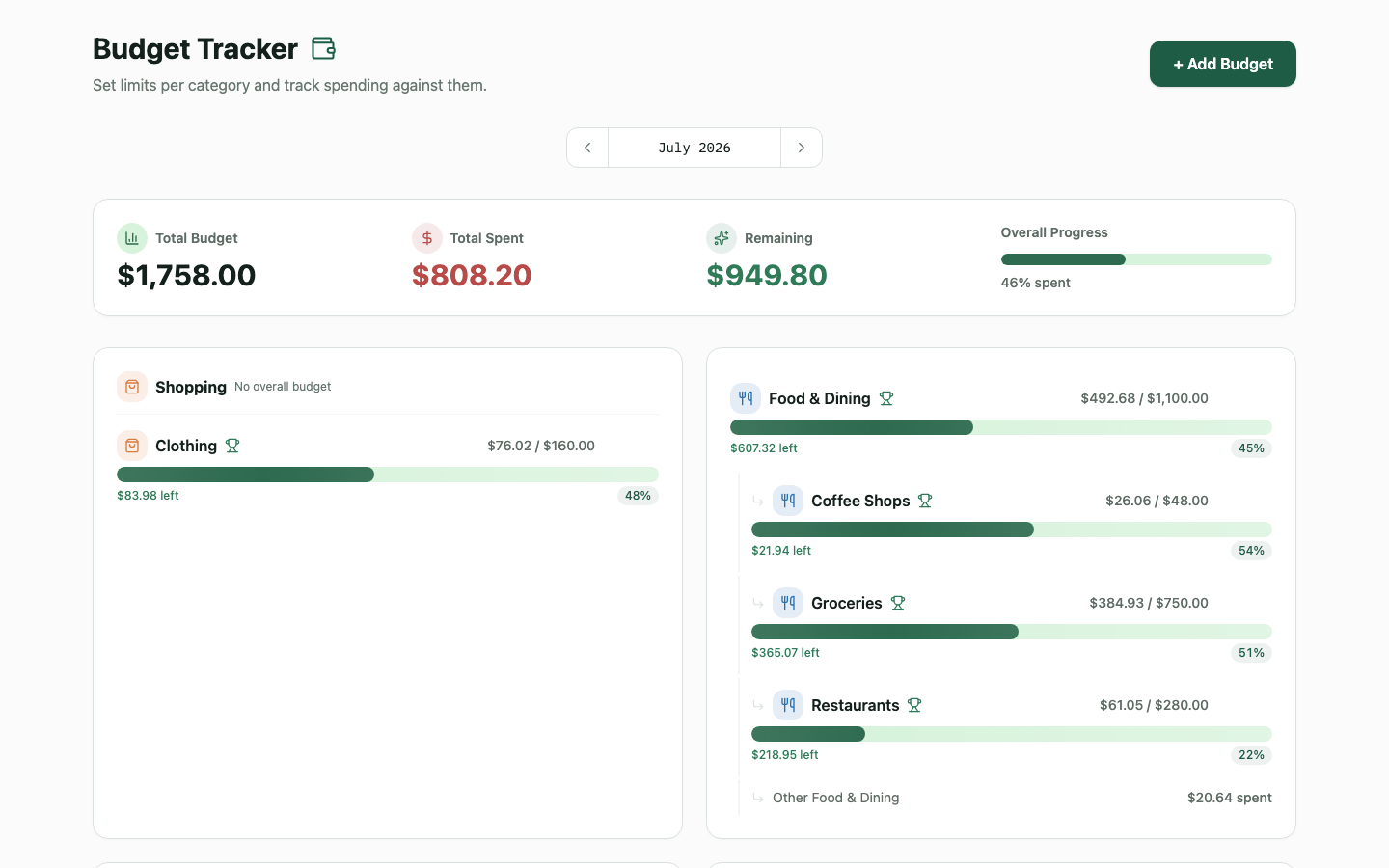Click the trophy icon next to Coffee Shops
Image resolution: width=1389 pixels, height=868 pixels.
(925, 501)
